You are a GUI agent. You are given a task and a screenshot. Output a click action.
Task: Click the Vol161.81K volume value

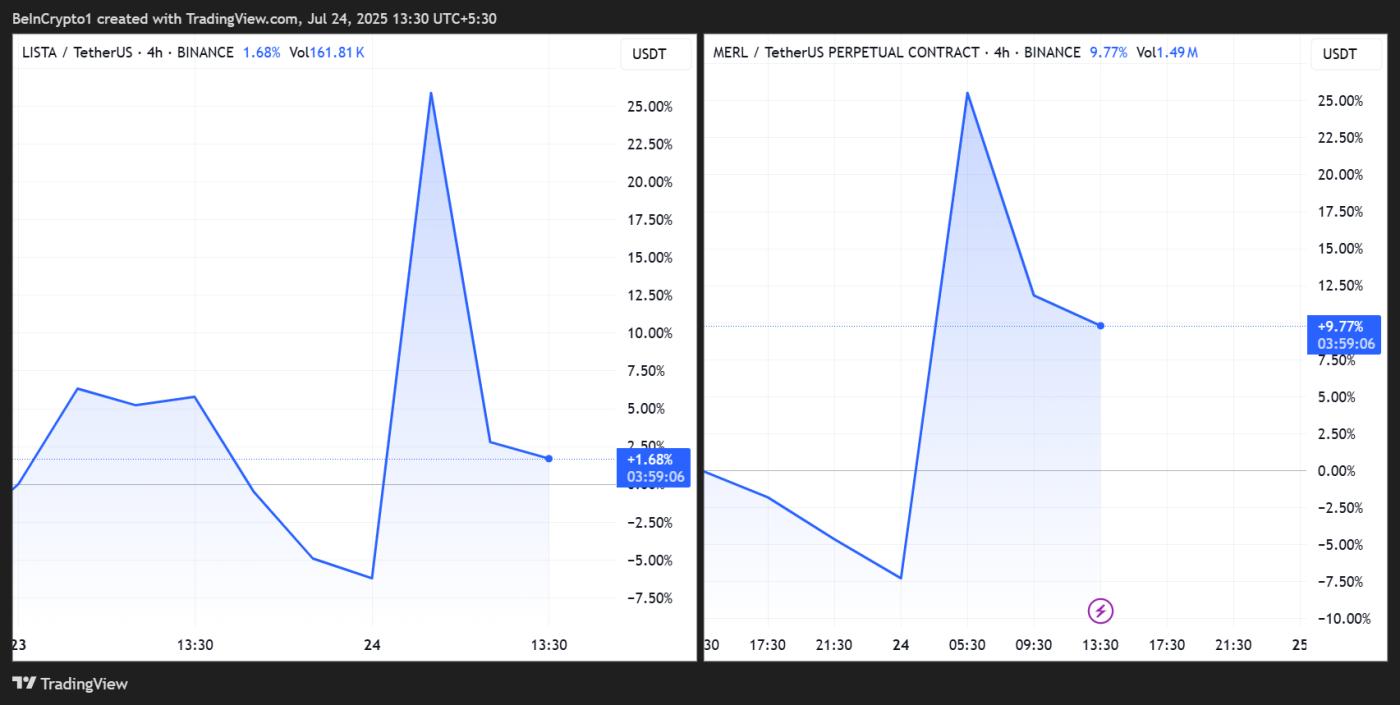click(x=327, y=52)
